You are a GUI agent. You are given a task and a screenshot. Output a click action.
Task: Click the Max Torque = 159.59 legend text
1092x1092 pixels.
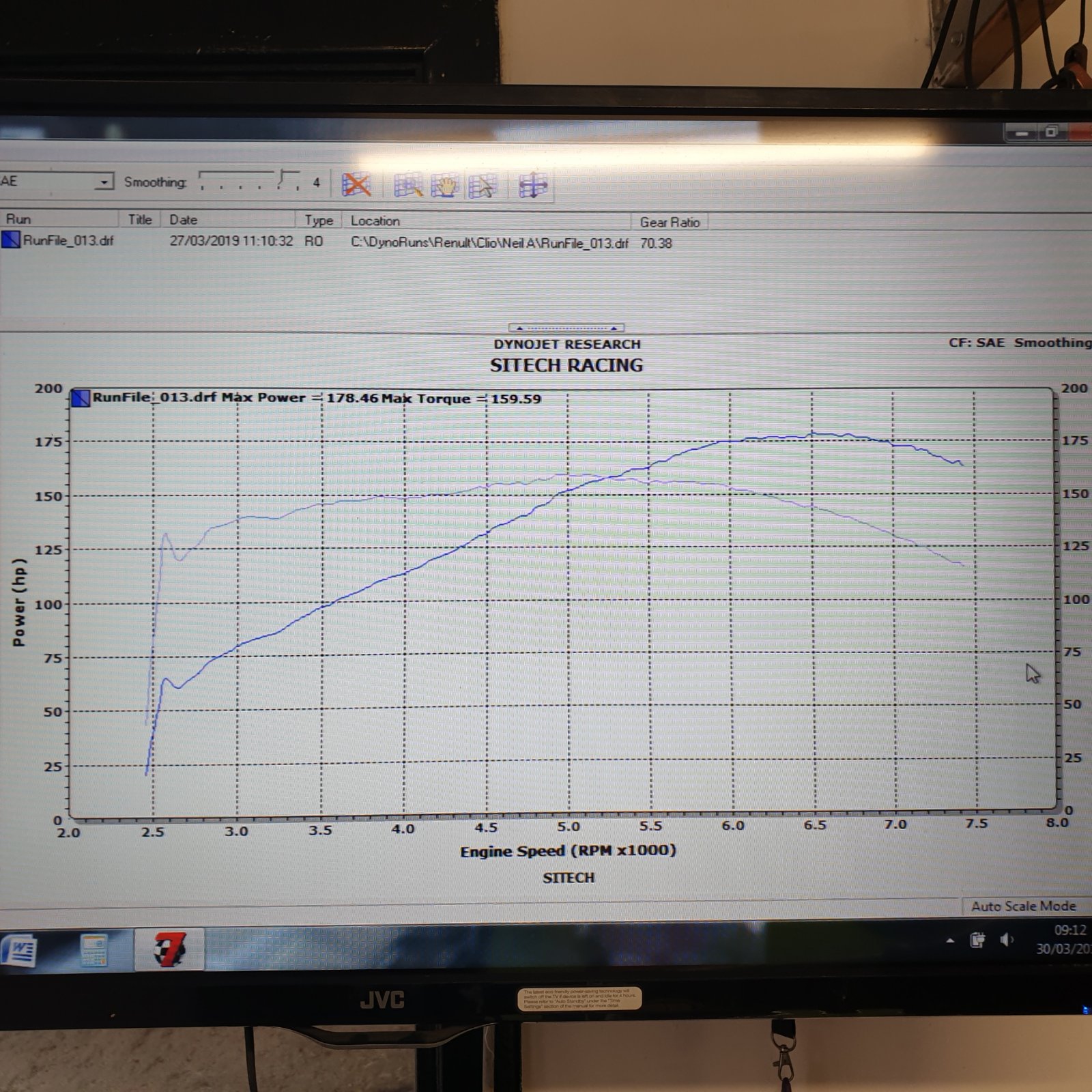[461, 399]
